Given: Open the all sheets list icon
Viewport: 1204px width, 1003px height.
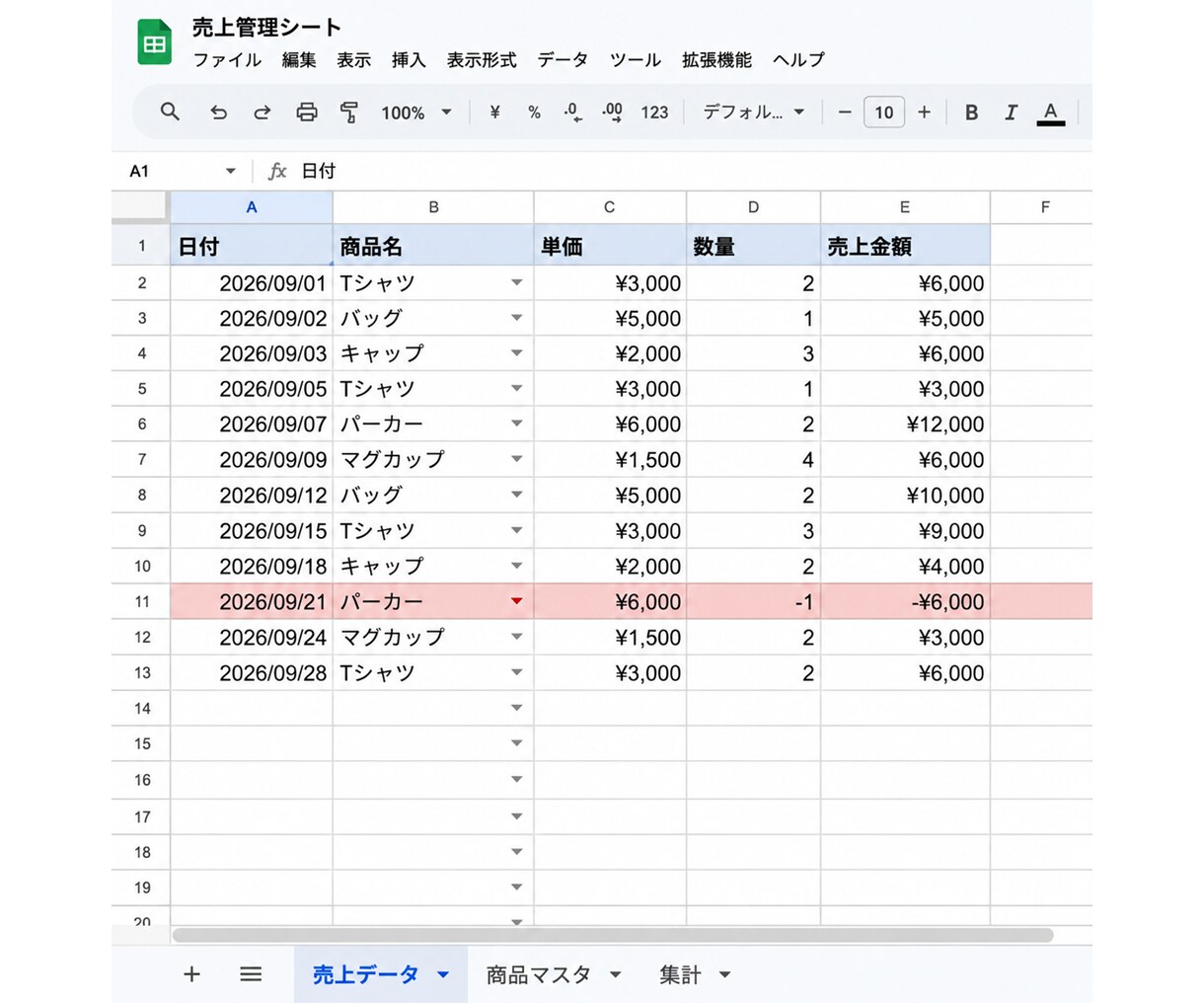Looking at the screenshot, I should coord(251,974).
